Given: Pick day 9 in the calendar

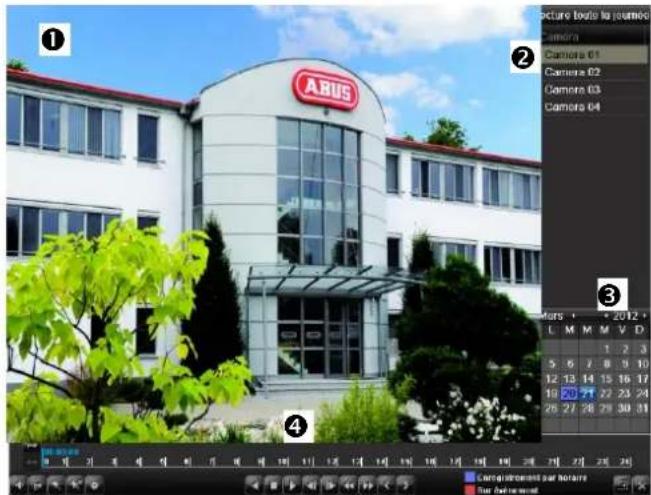Looking at the screenshot, I should pos(624,364).
